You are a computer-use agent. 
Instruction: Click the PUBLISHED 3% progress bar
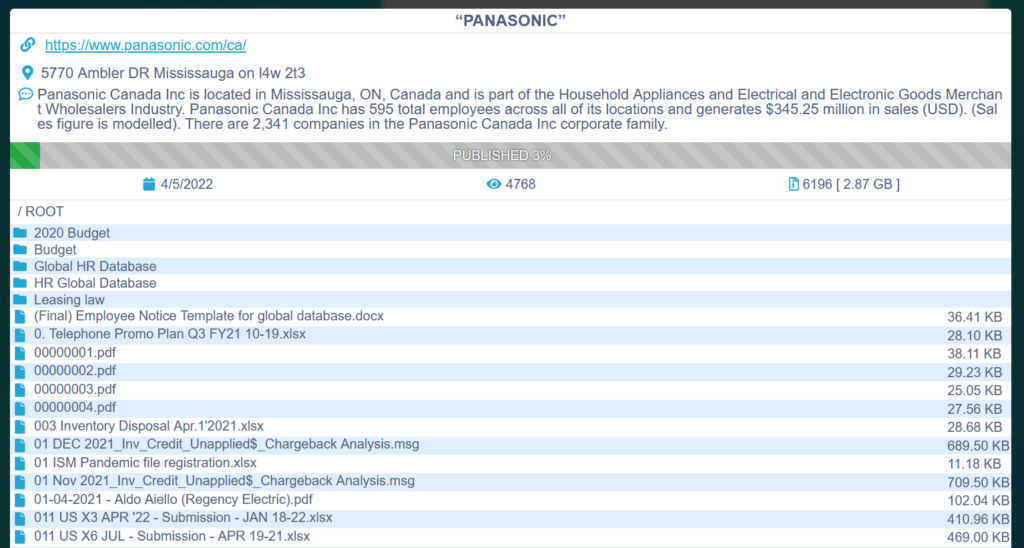[x=511, y=156]
